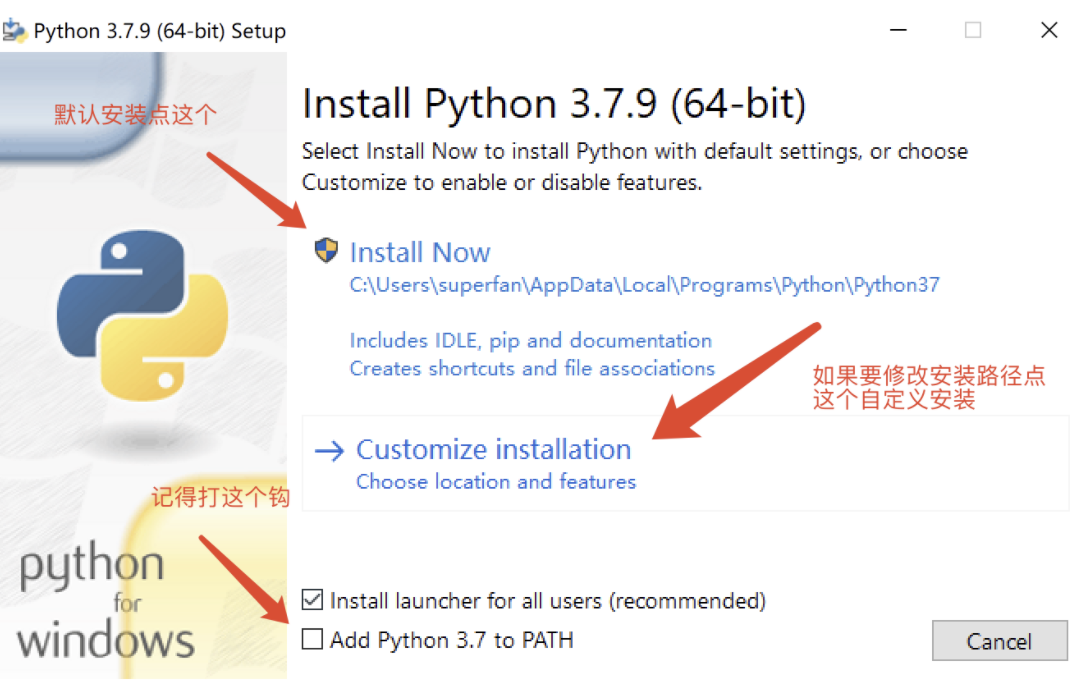
Task: Enable the Add Python 3.7 to PATH checkbox
Action: 313,639
